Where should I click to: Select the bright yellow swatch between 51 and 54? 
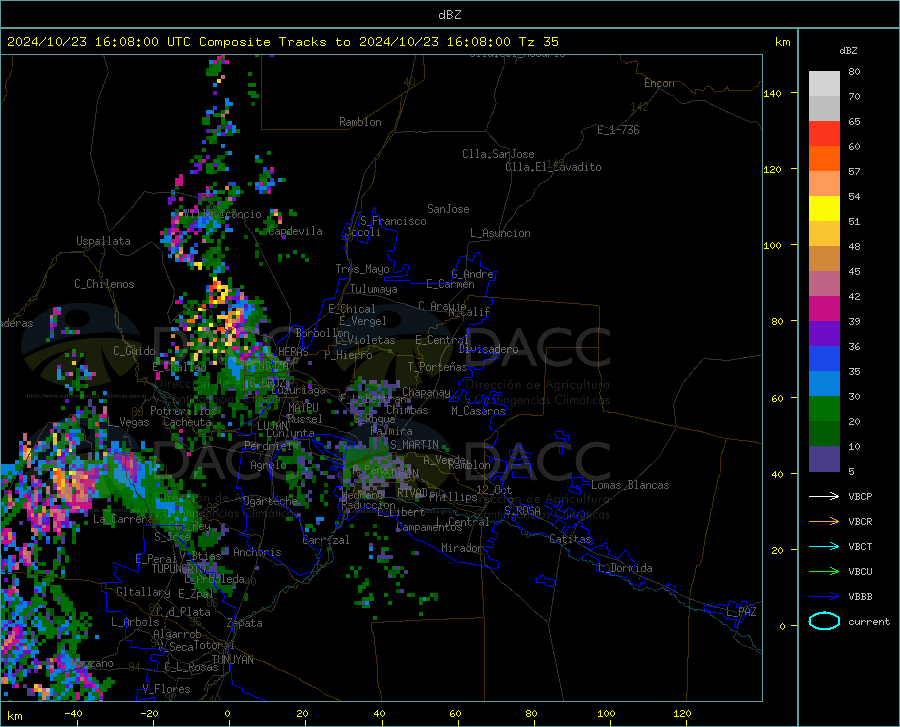click(x=824, y=209)
